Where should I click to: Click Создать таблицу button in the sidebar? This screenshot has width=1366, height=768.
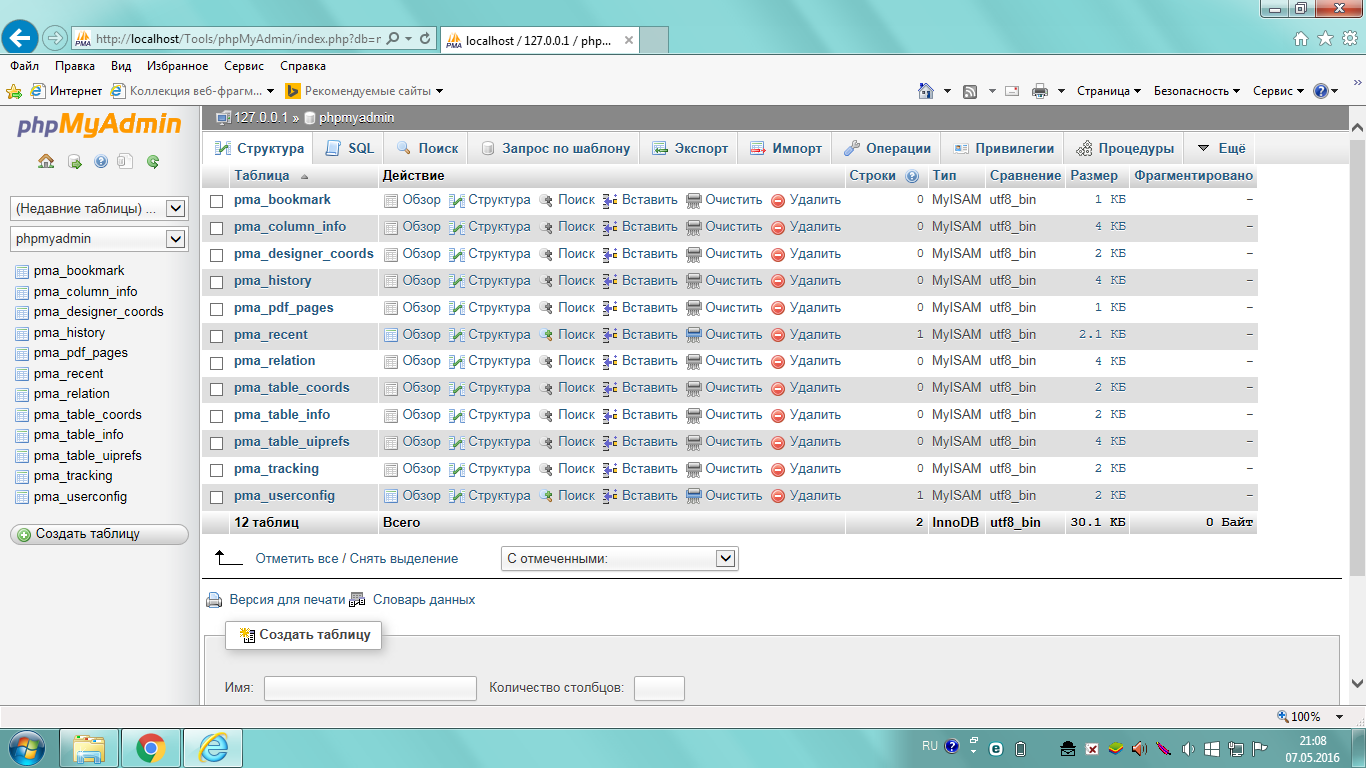99,535
